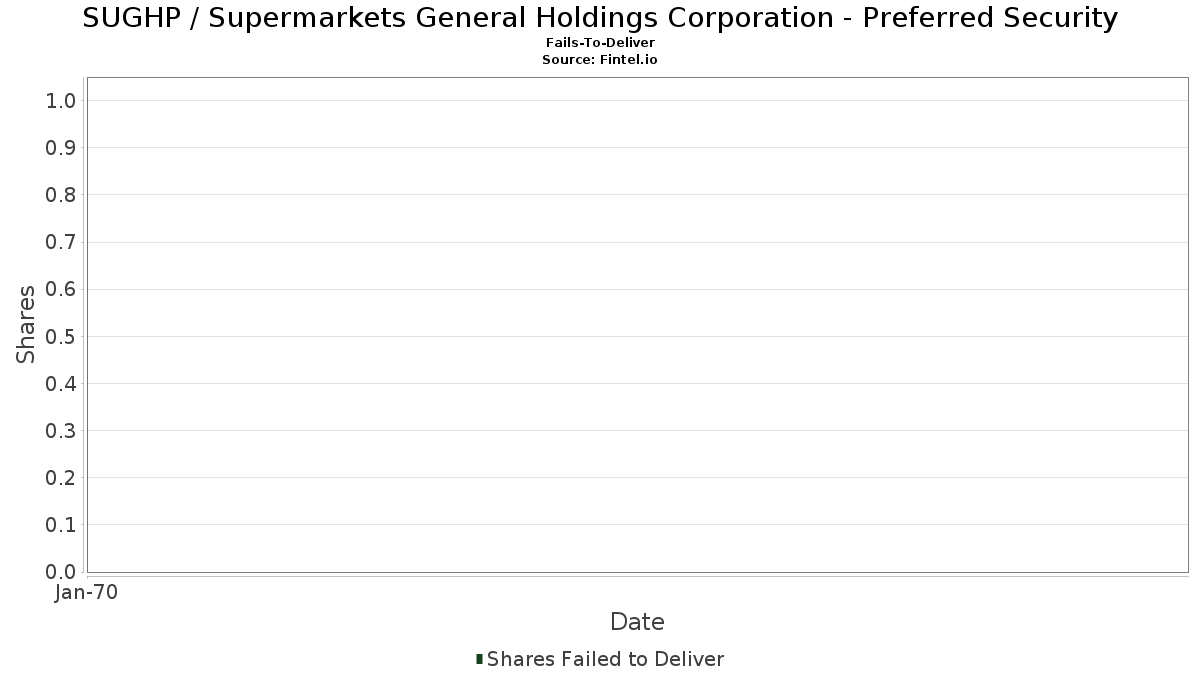The image size is (1200, 675).
Task: Select the Fails-To-Deliver subtitle text
Action: tap(600, 43)
